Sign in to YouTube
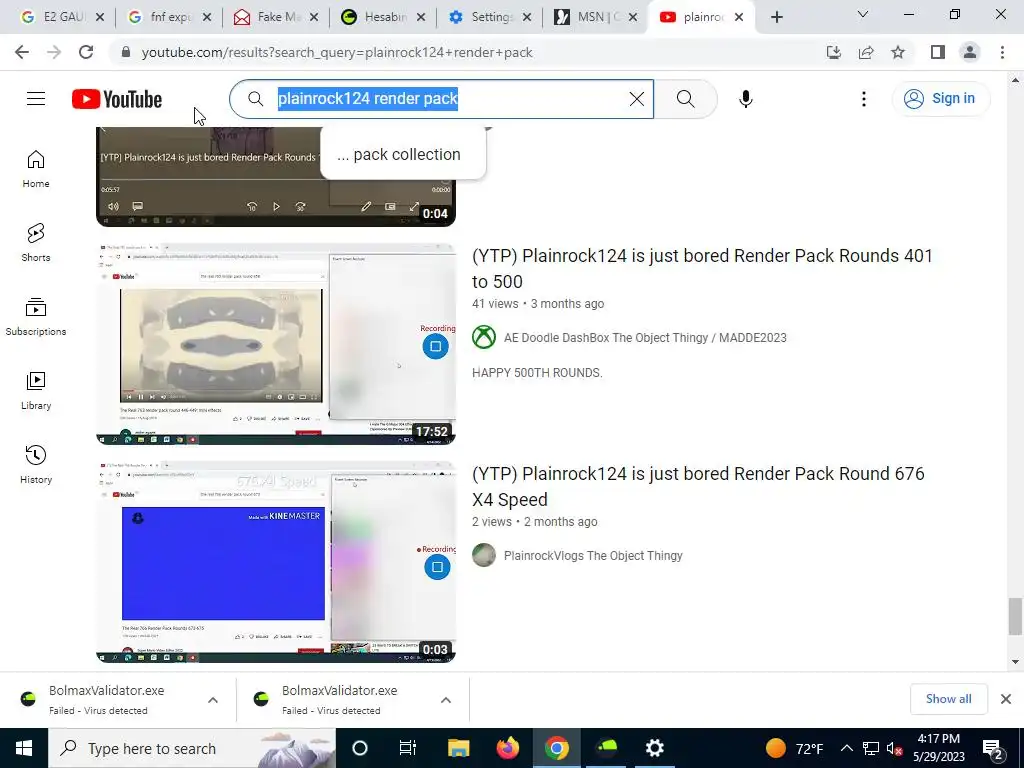The image size is (1024, 768). 940,99
